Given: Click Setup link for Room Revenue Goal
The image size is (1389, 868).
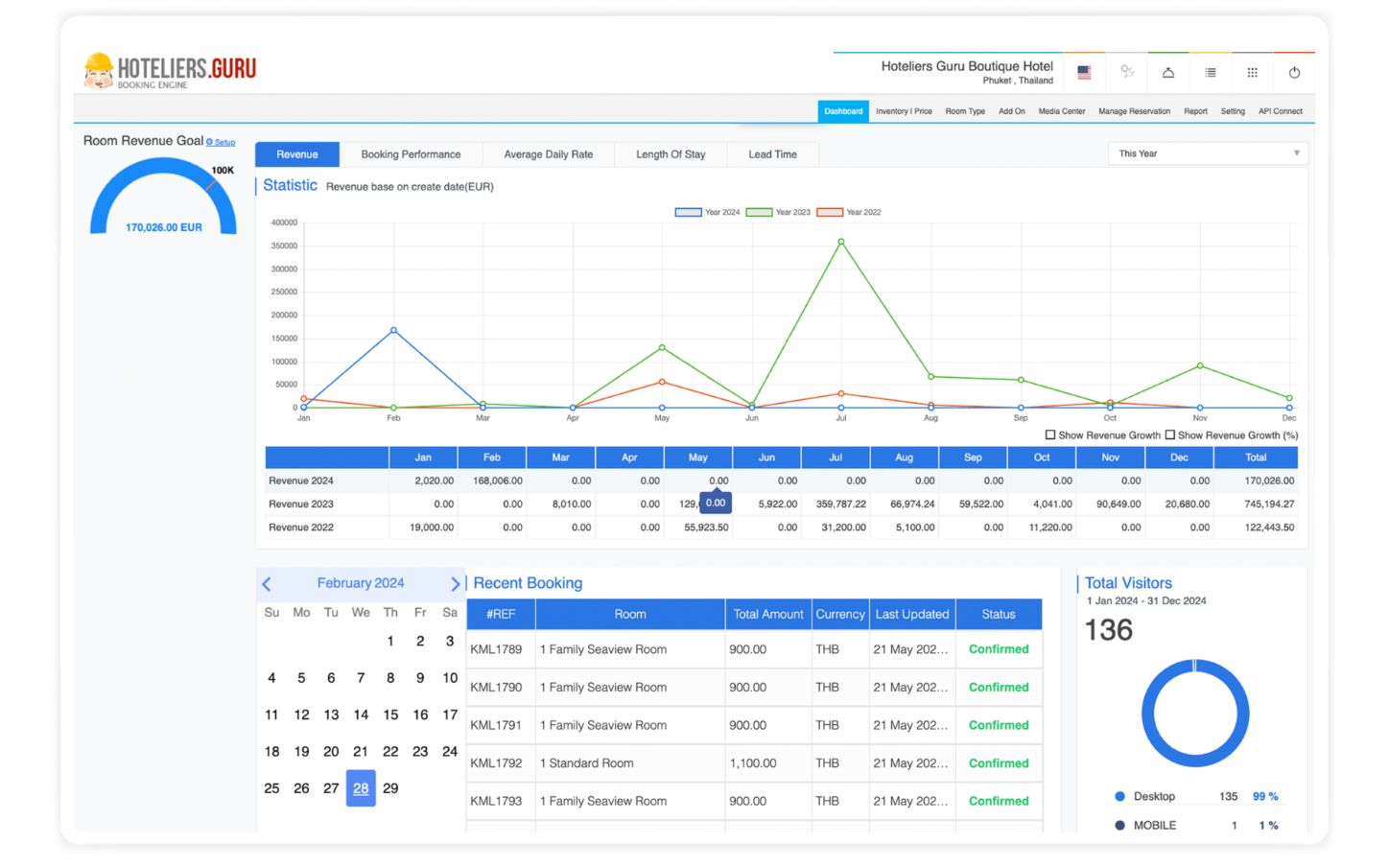Looking at the screenshot, I should point(224,143).
